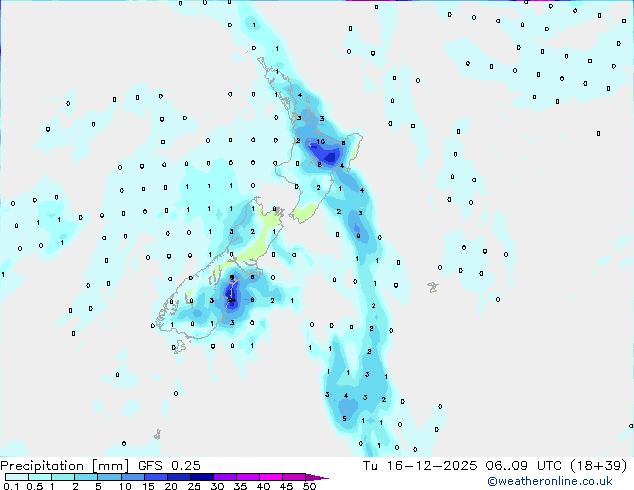Pick legend swatch between 10 and 15

(x=133, y=477)
